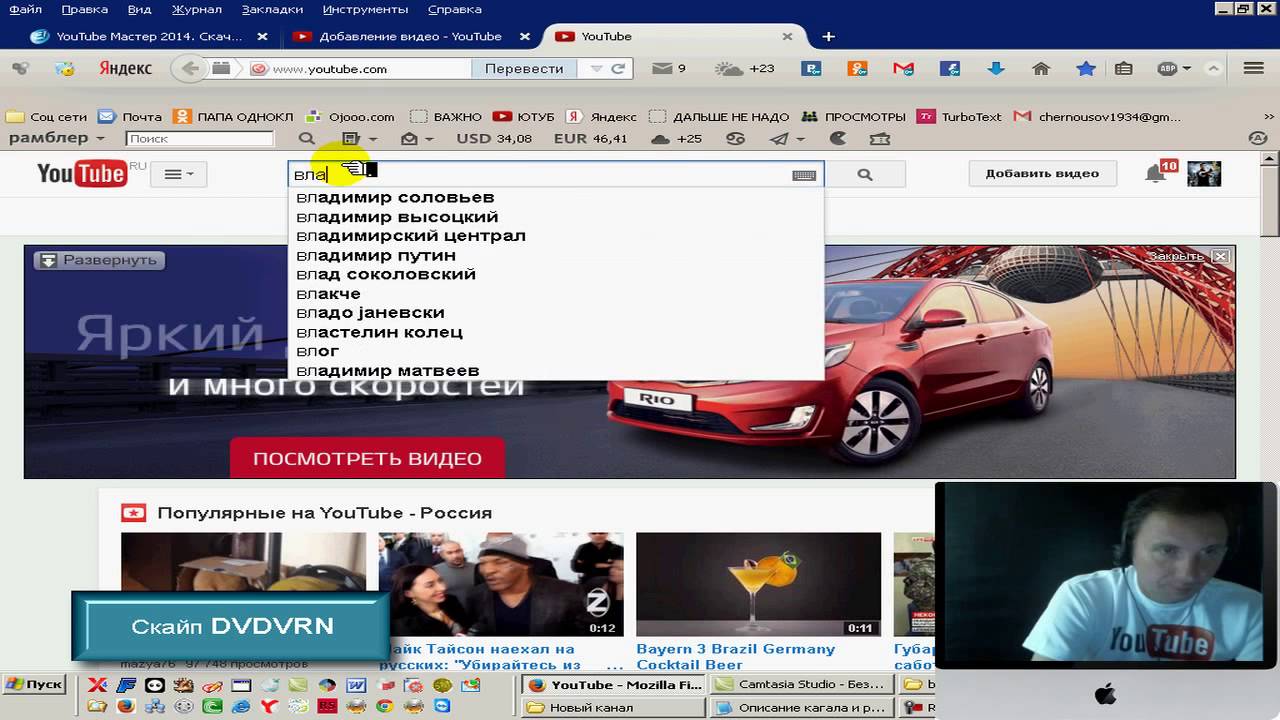Click the browser back arrow
This screenshot has width=1280, height=720.
tap(189, 69)
